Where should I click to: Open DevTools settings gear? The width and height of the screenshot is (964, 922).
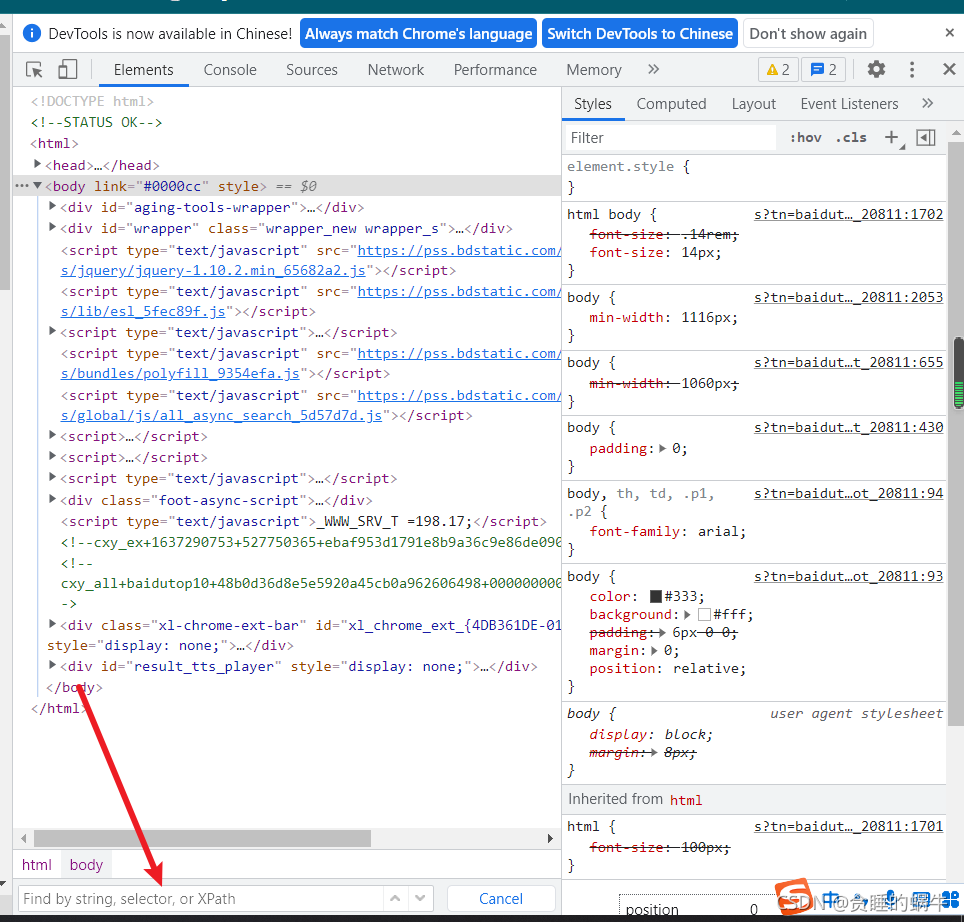(x=876, y=69)
